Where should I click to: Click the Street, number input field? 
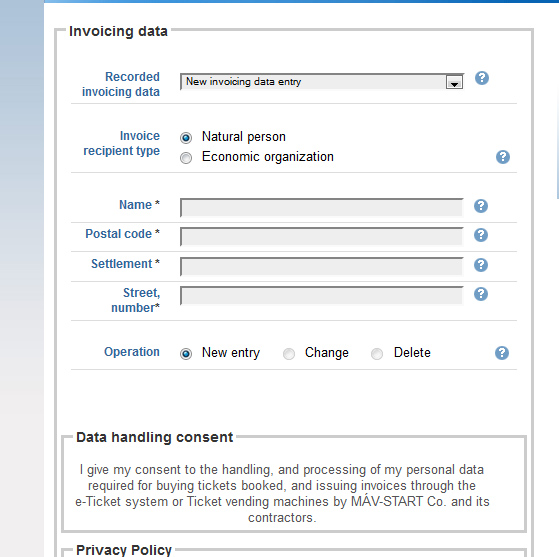pos(322,296)
